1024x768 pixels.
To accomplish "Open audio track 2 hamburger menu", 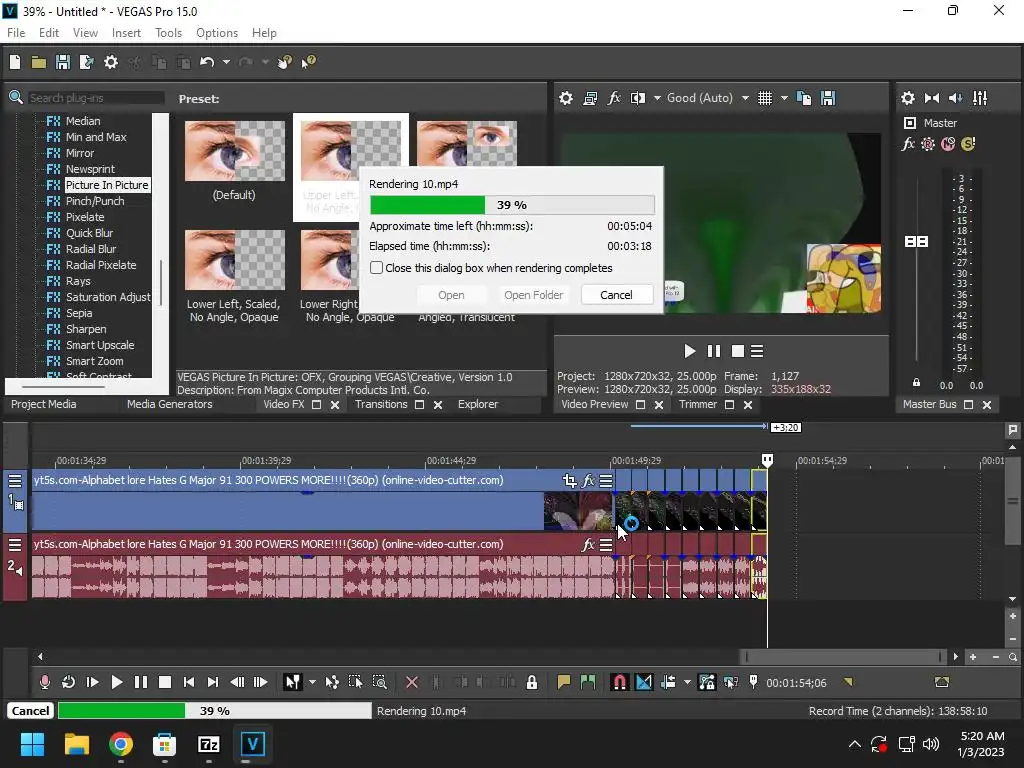I will pyautogui.click(x=14, y=545).
